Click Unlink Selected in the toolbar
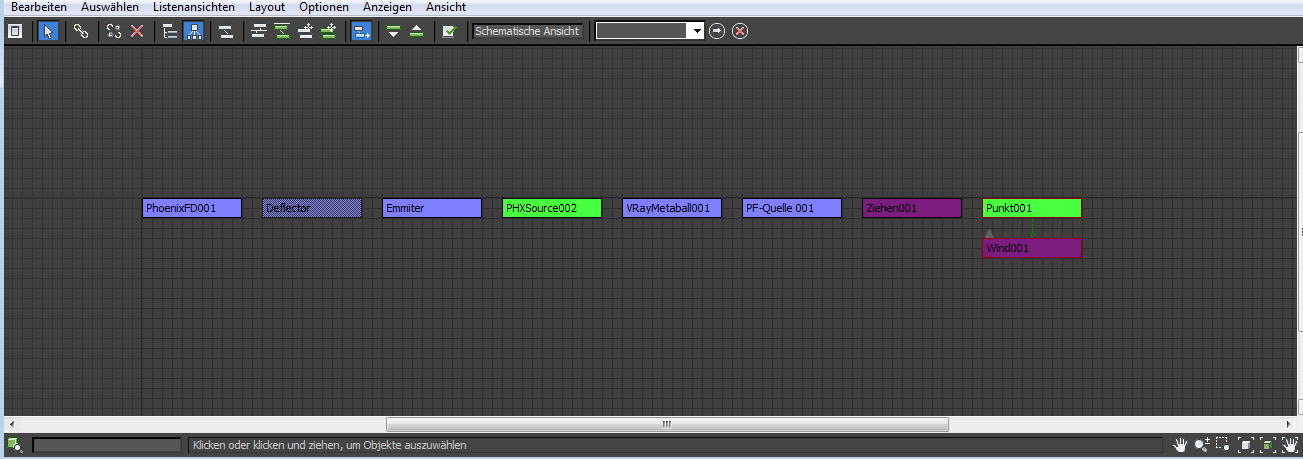 pyautogui.click(x=114, y=31)
